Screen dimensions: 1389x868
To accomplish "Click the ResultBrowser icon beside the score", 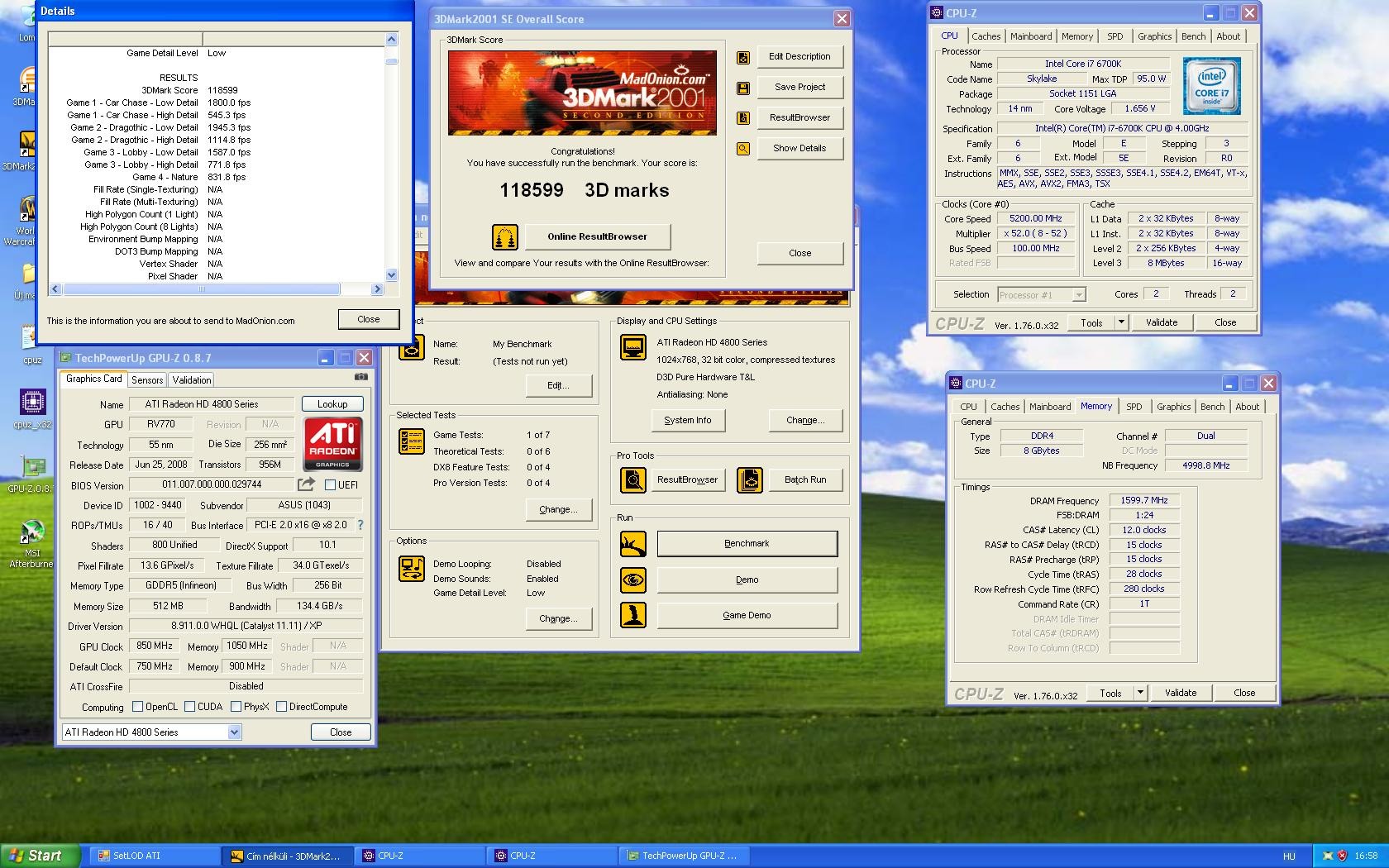I will (x=743, y=118).
